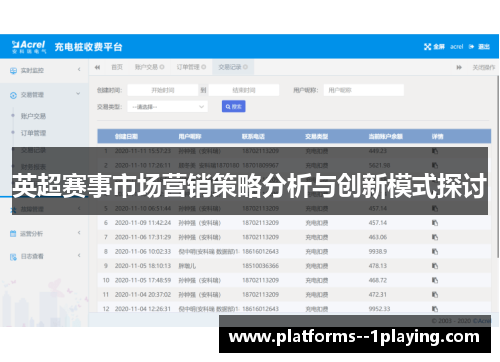Open the 交易类型 请选择 dropdown
Screen dimensions: 500x362
click(167, 107)
